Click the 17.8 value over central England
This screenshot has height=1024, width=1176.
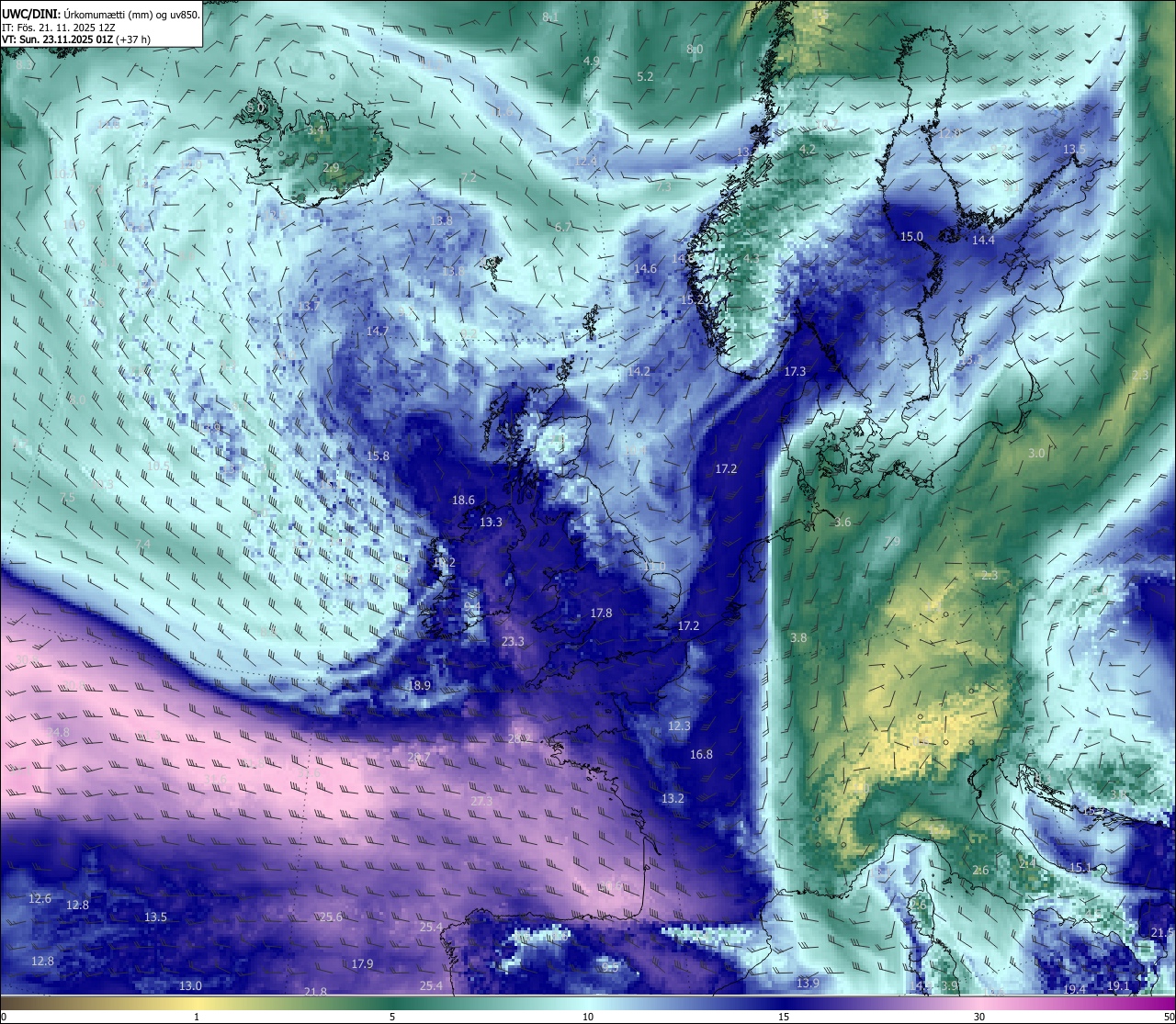pyautogui.click(x=601, y=613)
